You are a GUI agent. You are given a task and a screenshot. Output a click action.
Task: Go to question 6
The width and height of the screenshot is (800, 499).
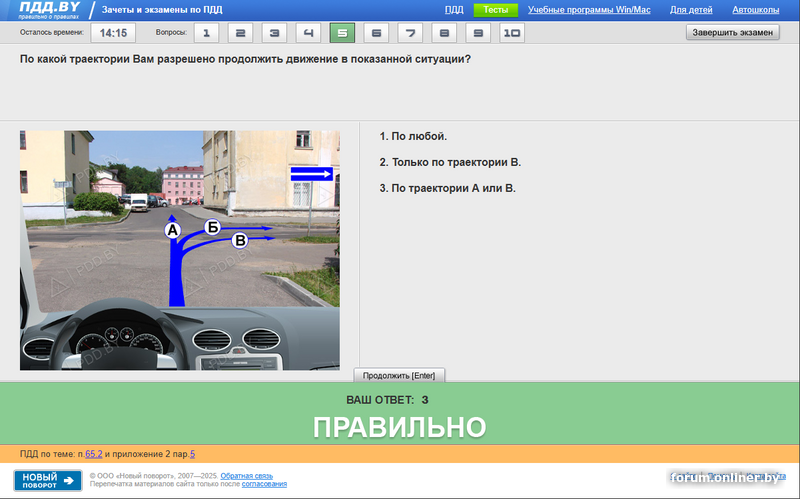point(376,33)
